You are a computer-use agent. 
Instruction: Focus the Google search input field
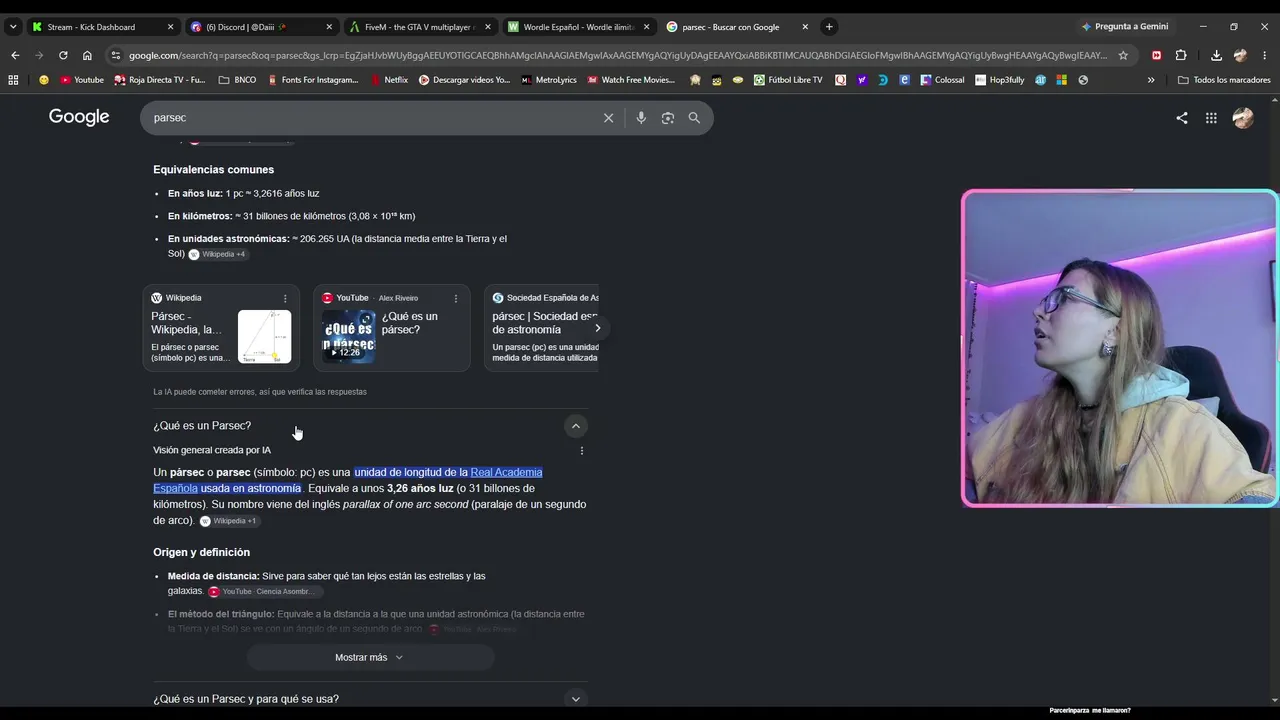(370, 118)
